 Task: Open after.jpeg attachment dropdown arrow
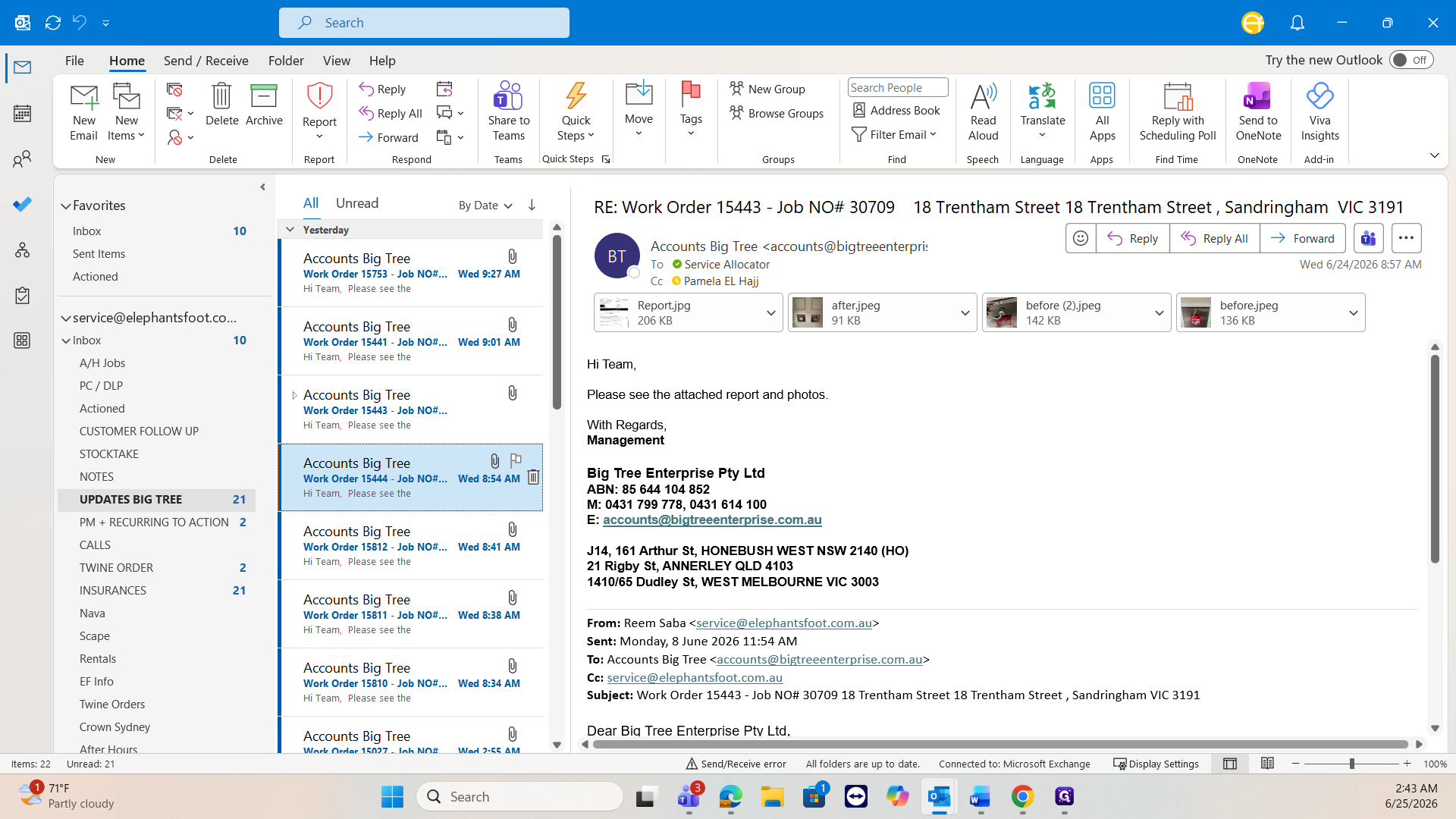[x=965, y=312]
